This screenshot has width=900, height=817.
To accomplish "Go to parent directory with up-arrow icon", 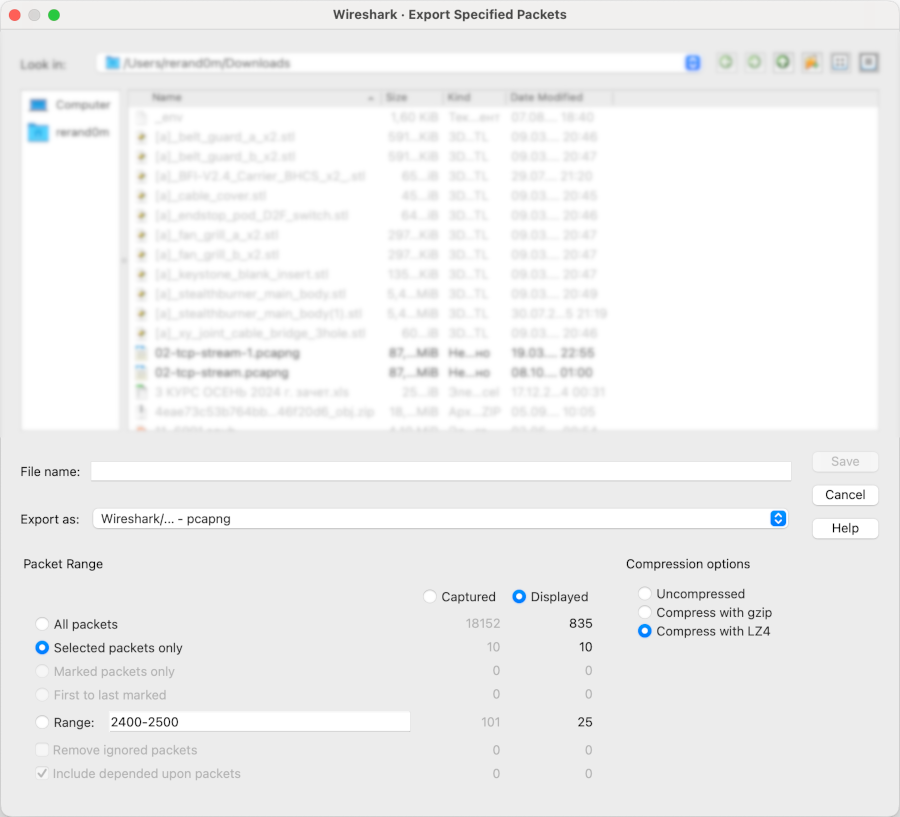I will pyautogui.click(x=782, y=62).
